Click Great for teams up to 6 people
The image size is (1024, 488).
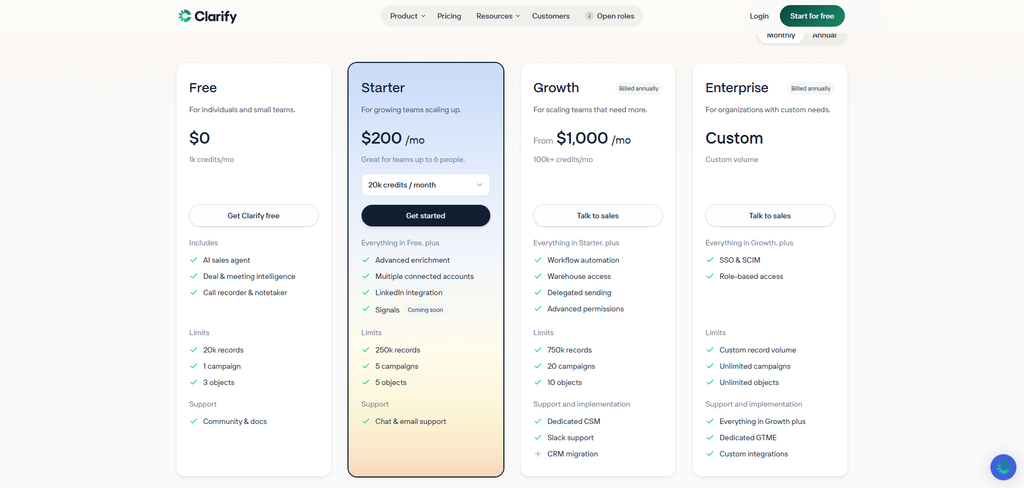413,159
